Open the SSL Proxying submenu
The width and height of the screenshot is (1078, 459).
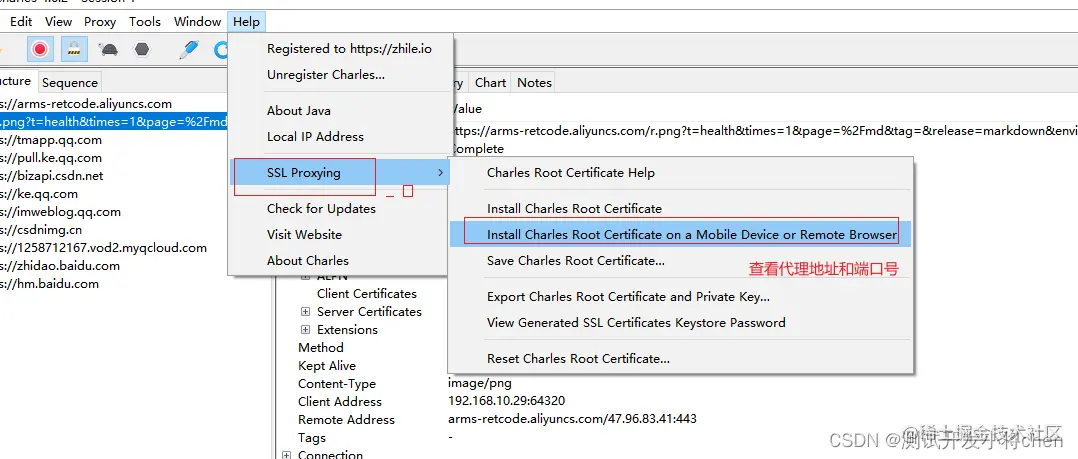(340, 172)
